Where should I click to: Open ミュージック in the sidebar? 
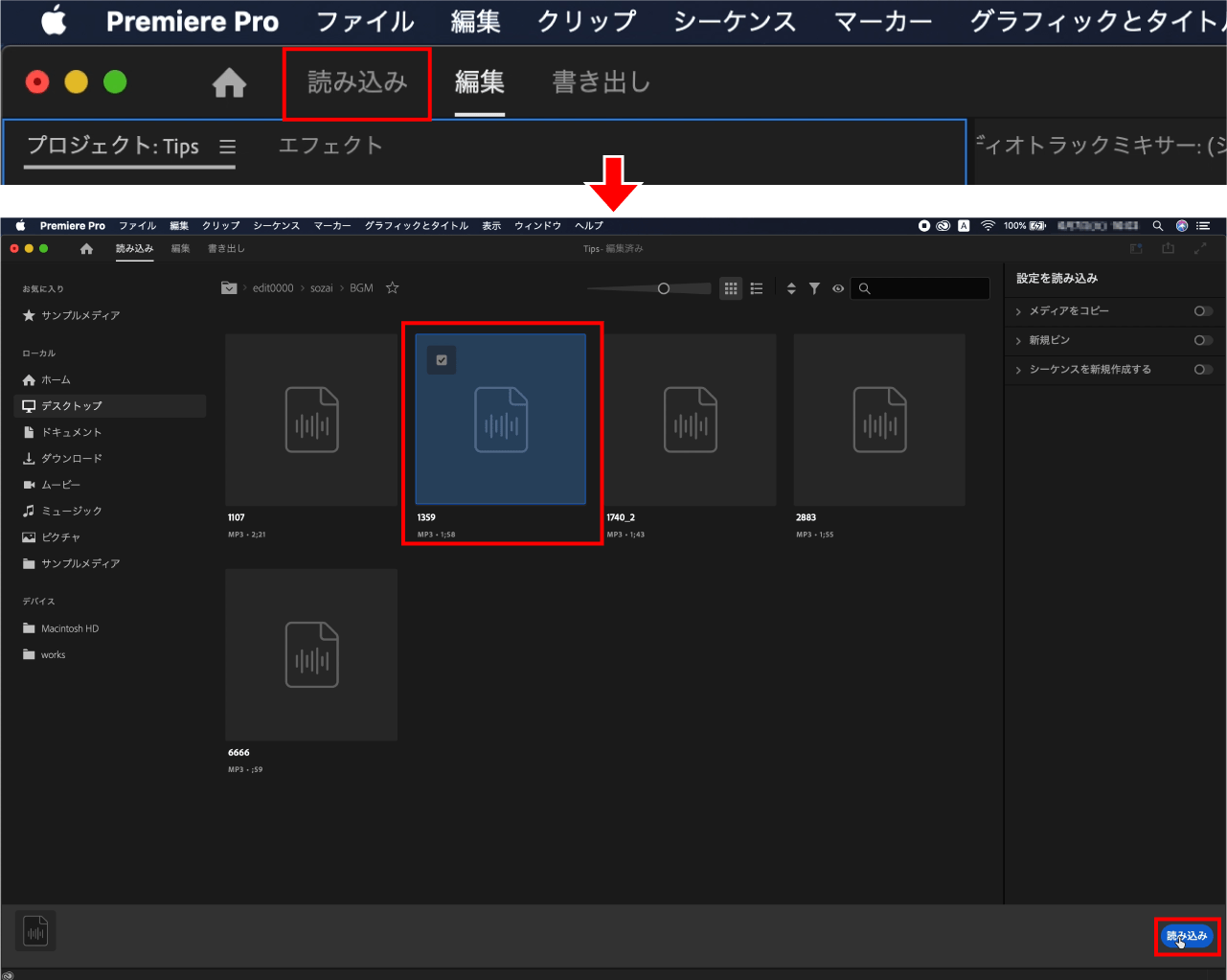click(62, 512)
